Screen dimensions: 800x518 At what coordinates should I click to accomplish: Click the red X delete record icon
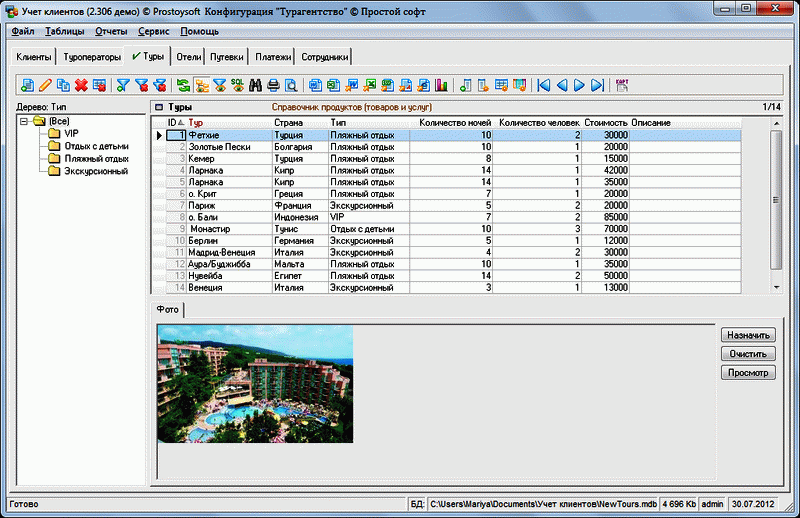(x=81, y=85)
